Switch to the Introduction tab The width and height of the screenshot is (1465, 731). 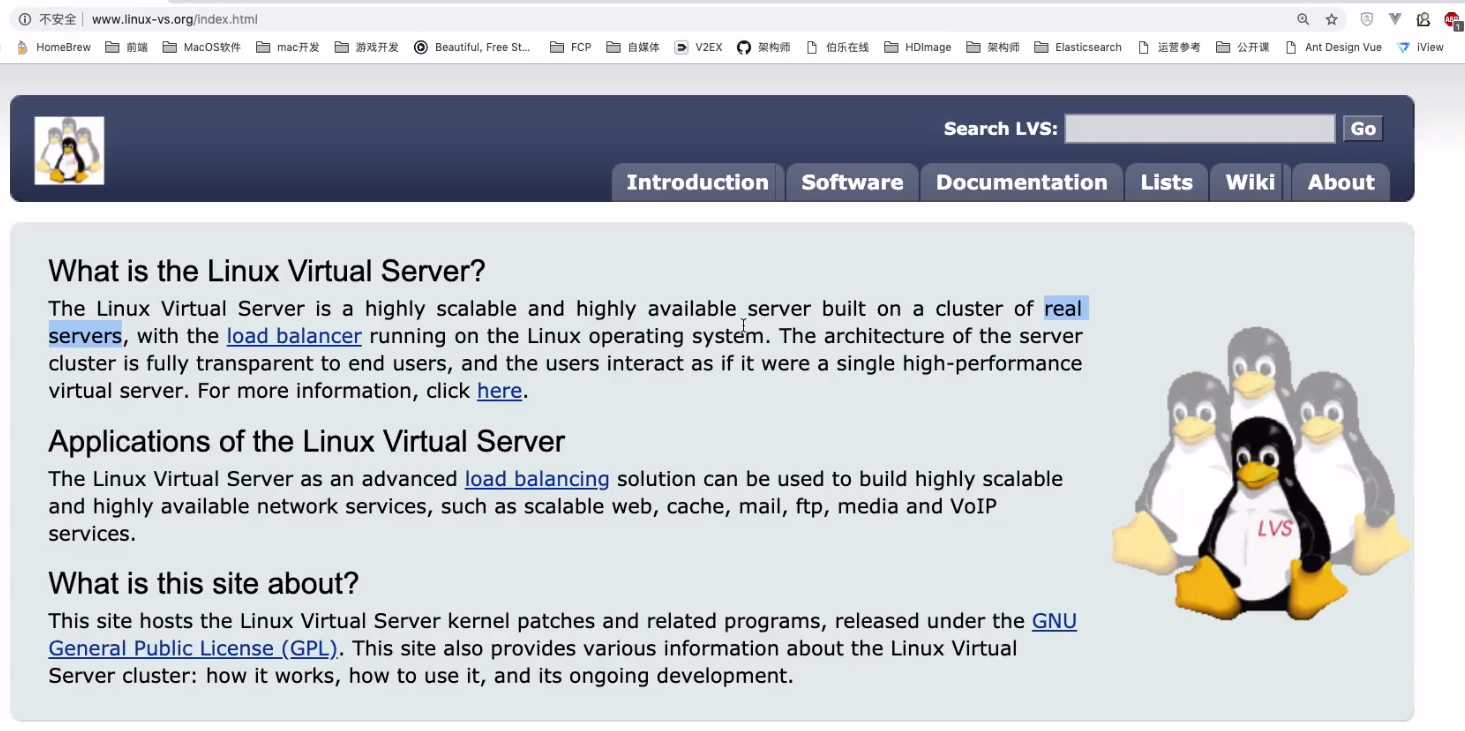coord(697,182)
